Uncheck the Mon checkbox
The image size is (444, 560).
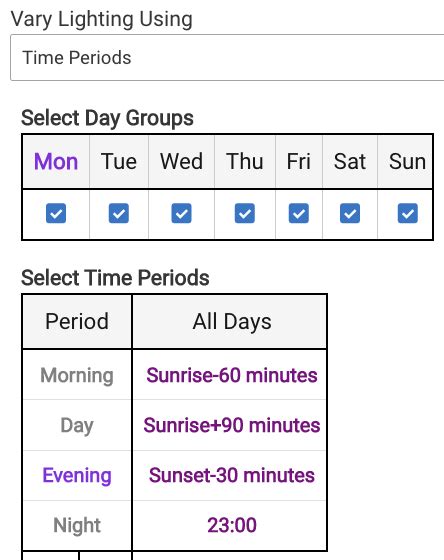click(x=56, y=213)
